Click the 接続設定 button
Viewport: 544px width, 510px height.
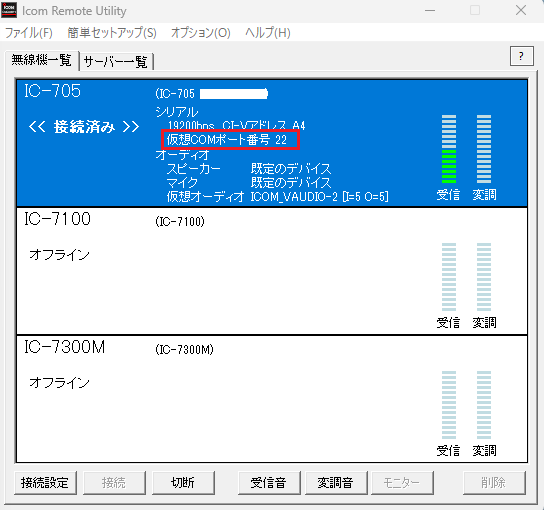(x=45, y=483)
